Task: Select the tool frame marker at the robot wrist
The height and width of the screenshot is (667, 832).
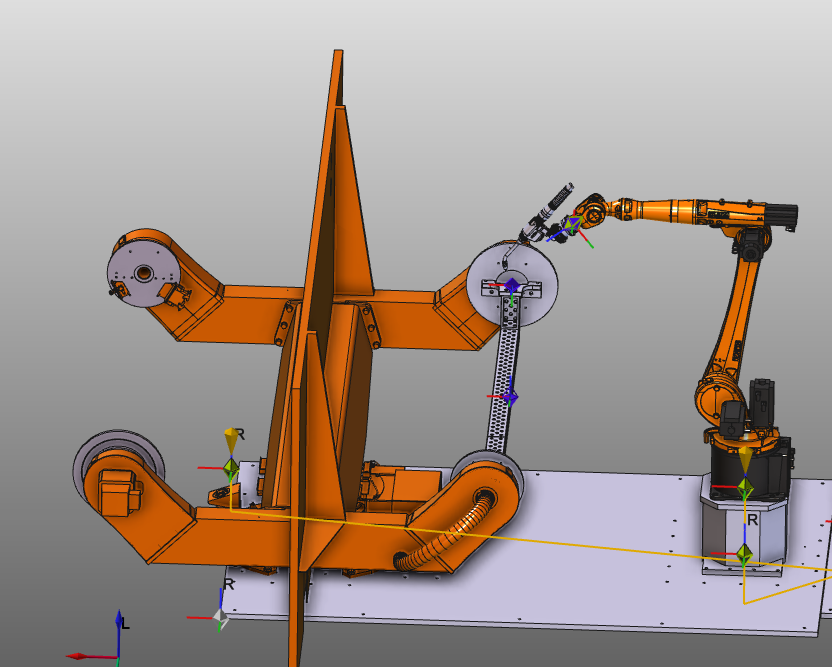Action: (x=572, y=225)
